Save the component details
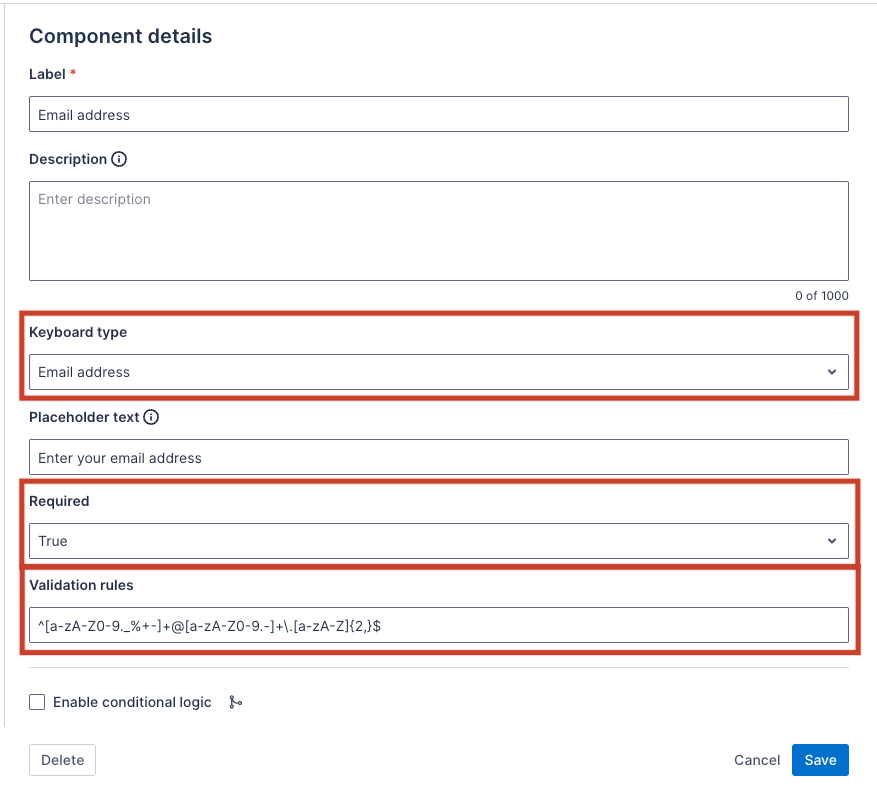 [820, 760]
